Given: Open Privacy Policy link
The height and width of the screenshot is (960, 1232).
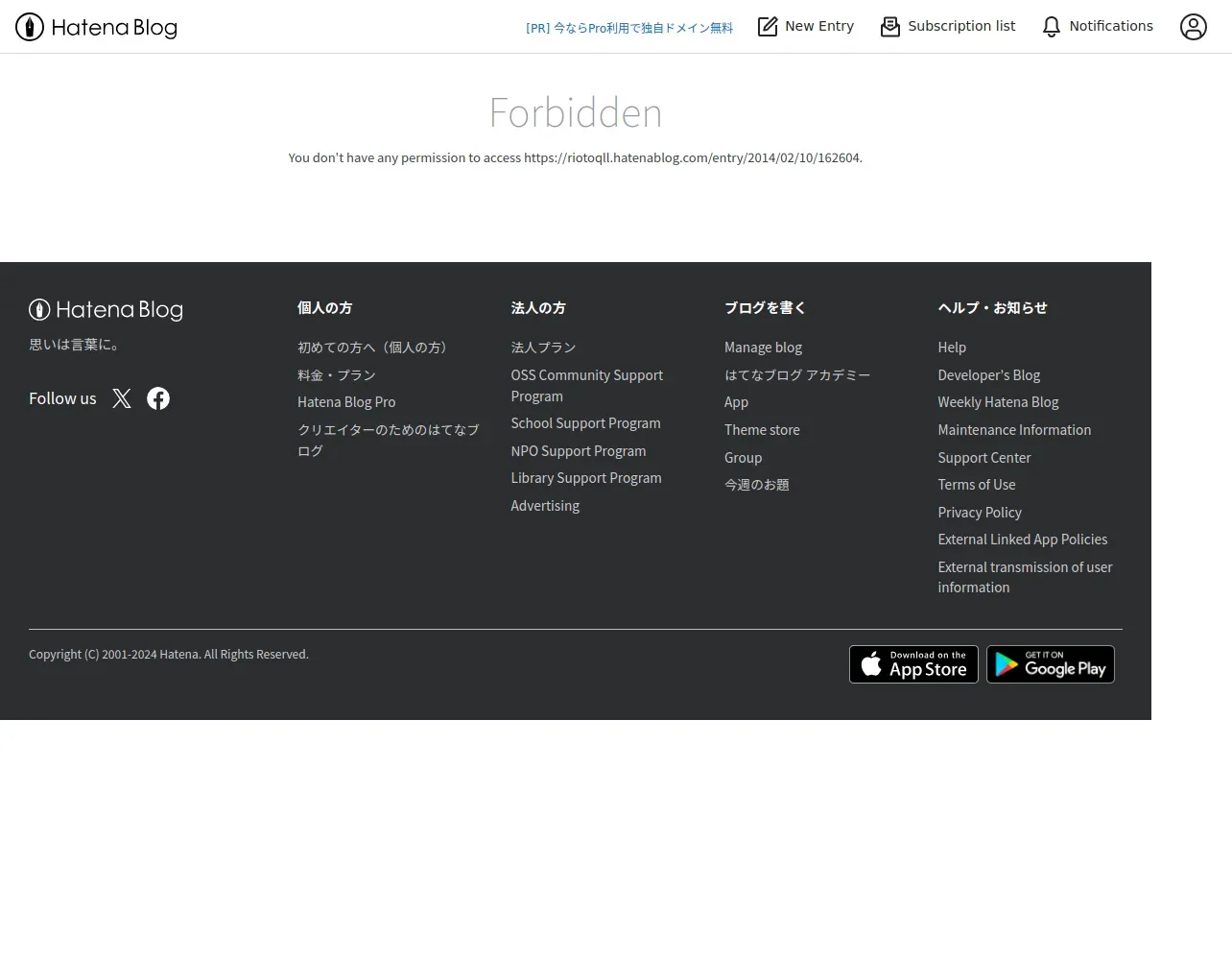Looking at the screenshot, I should click(980, 513).
